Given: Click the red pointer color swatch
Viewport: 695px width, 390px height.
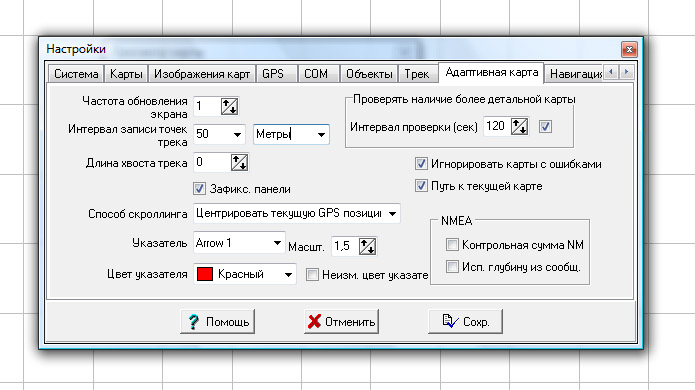Looking at the screenshot, I should tap(205, 274).
